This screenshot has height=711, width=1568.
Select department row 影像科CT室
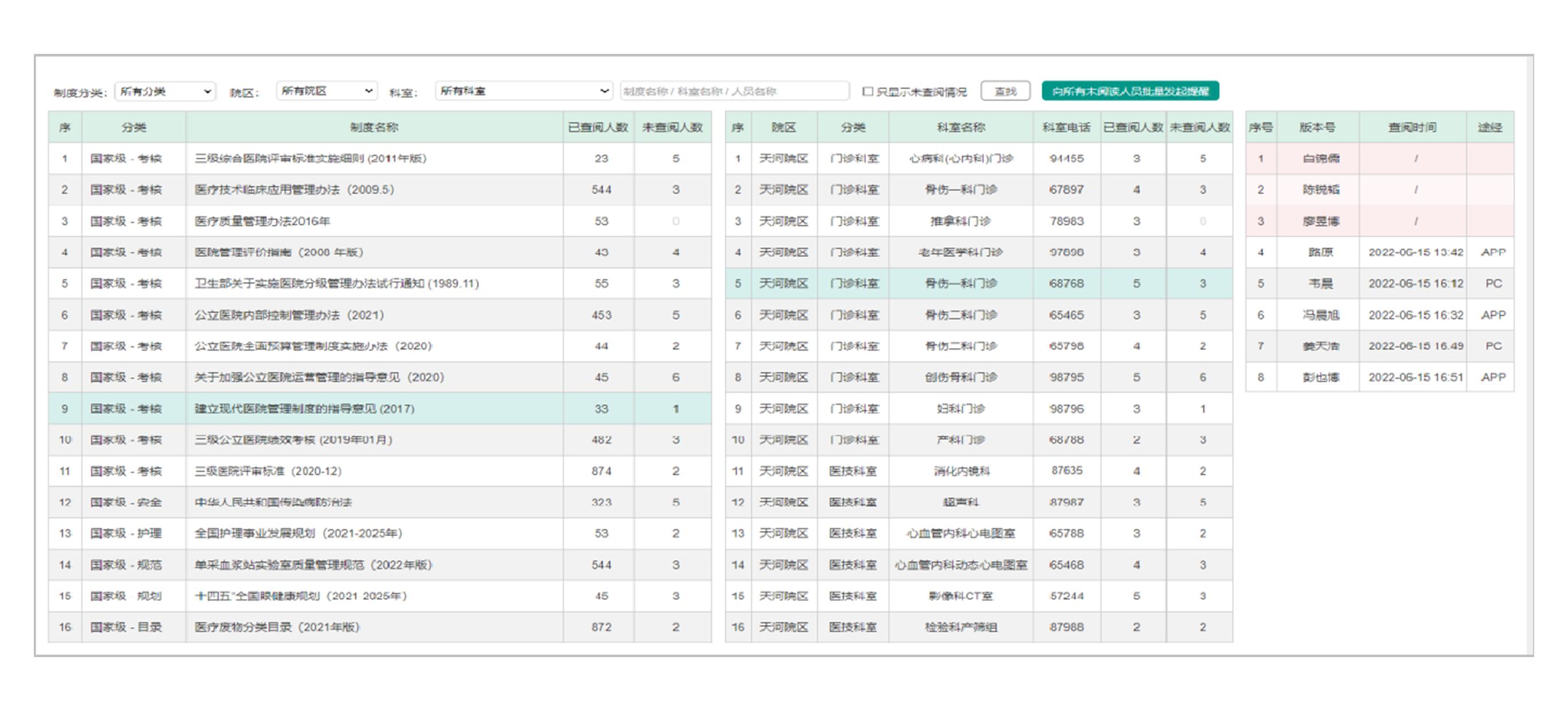[960, 596]
